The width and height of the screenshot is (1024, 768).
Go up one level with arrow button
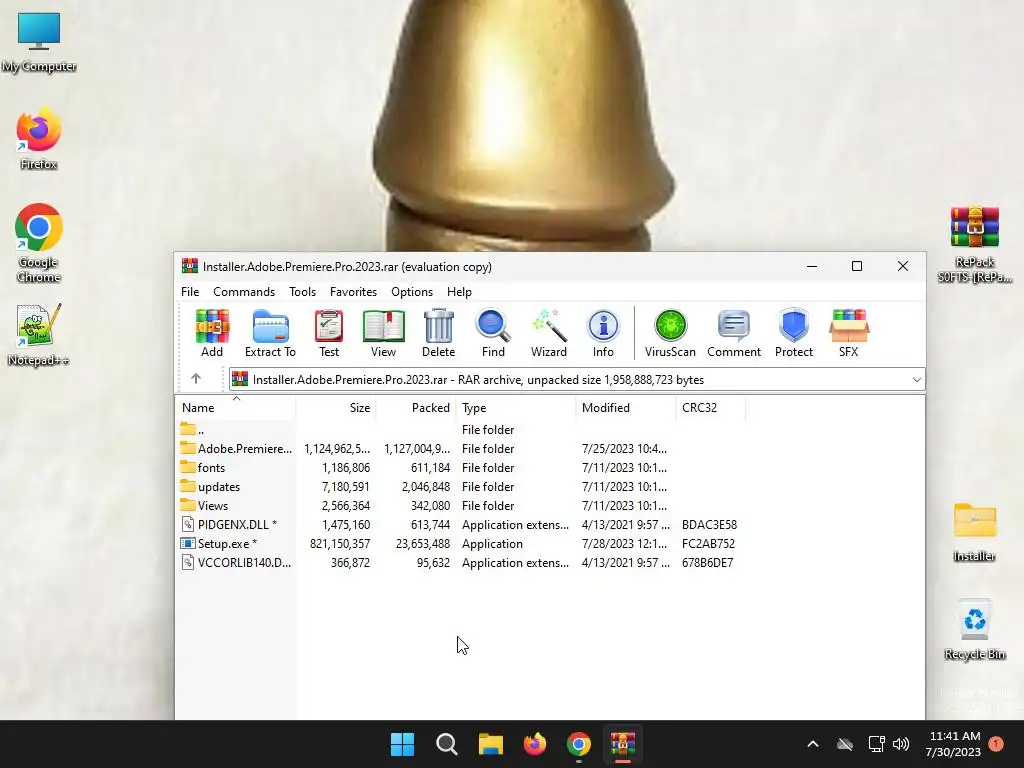click(196, 379)
